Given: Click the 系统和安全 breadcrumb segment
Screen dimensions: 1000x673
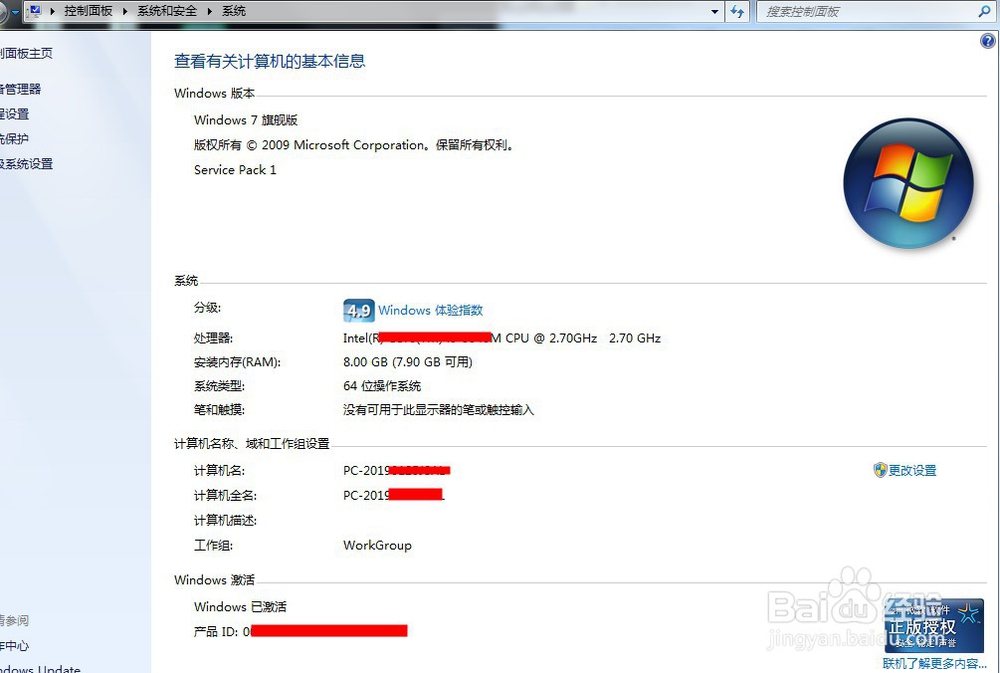Looking at the screenshot, I should (167, 11).
